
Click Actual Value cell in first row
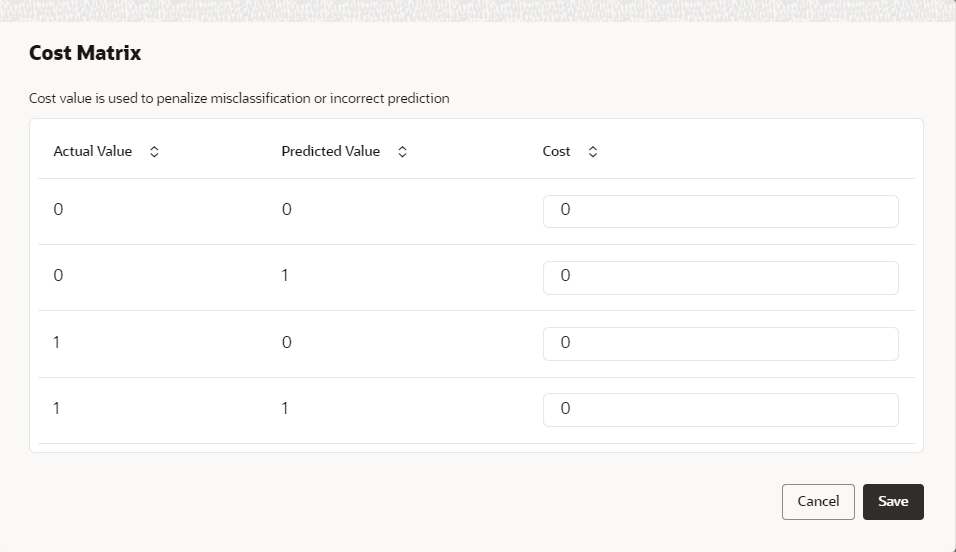click(x=58, y=210)
